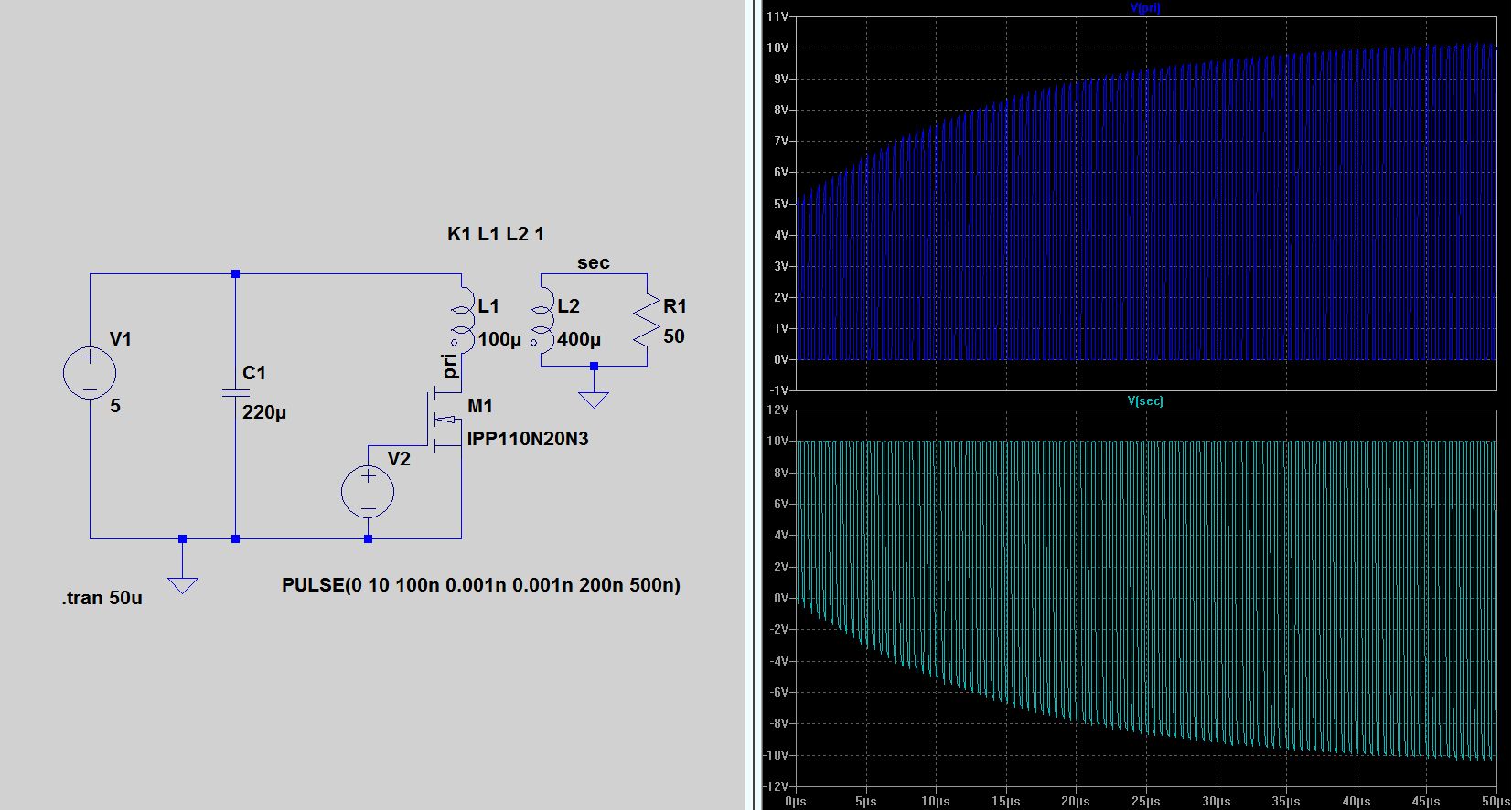Click the L1 primary inductor symbol
This screenshot has height=810, width=1512.
(463, 321)
